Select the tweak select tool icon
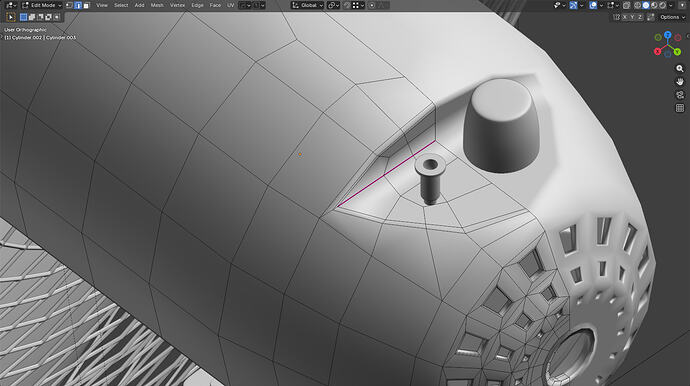Image resolution: width=690 pixels, height=386 pixels. click(11, 17)
